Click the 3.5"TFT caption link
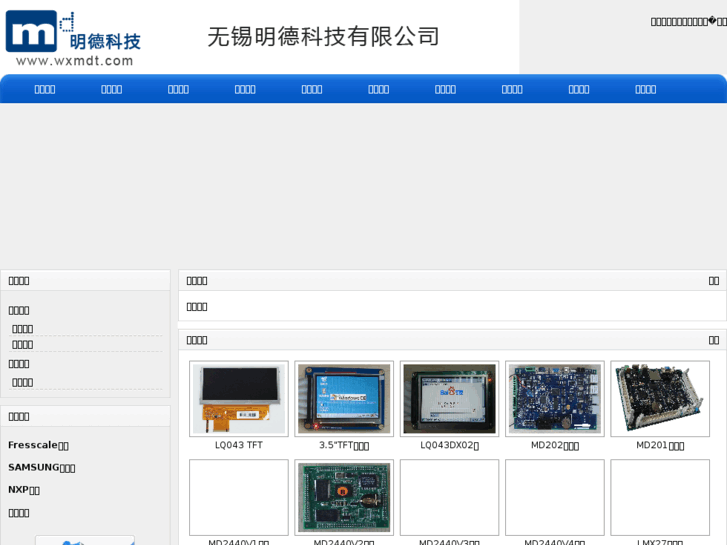This screenshot has width=727, height=545. click(x=344, y=445)
